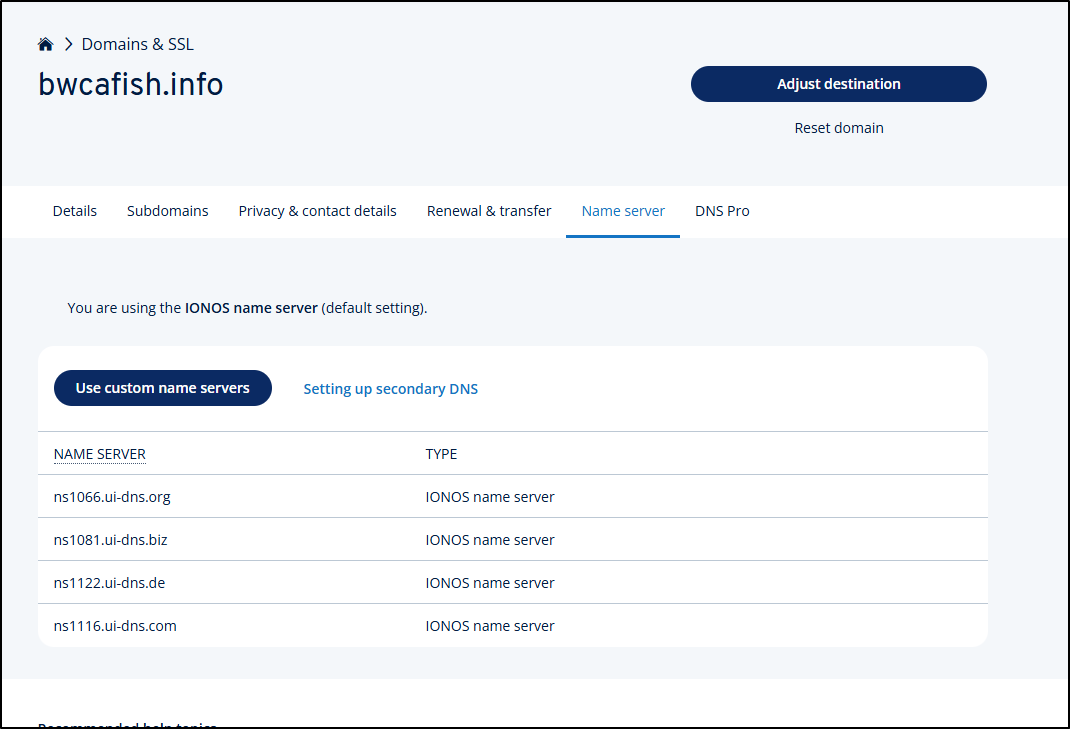Select the ns1116.ui-dns.com row entry
1070x729 pixels.
tap(115, 626)
